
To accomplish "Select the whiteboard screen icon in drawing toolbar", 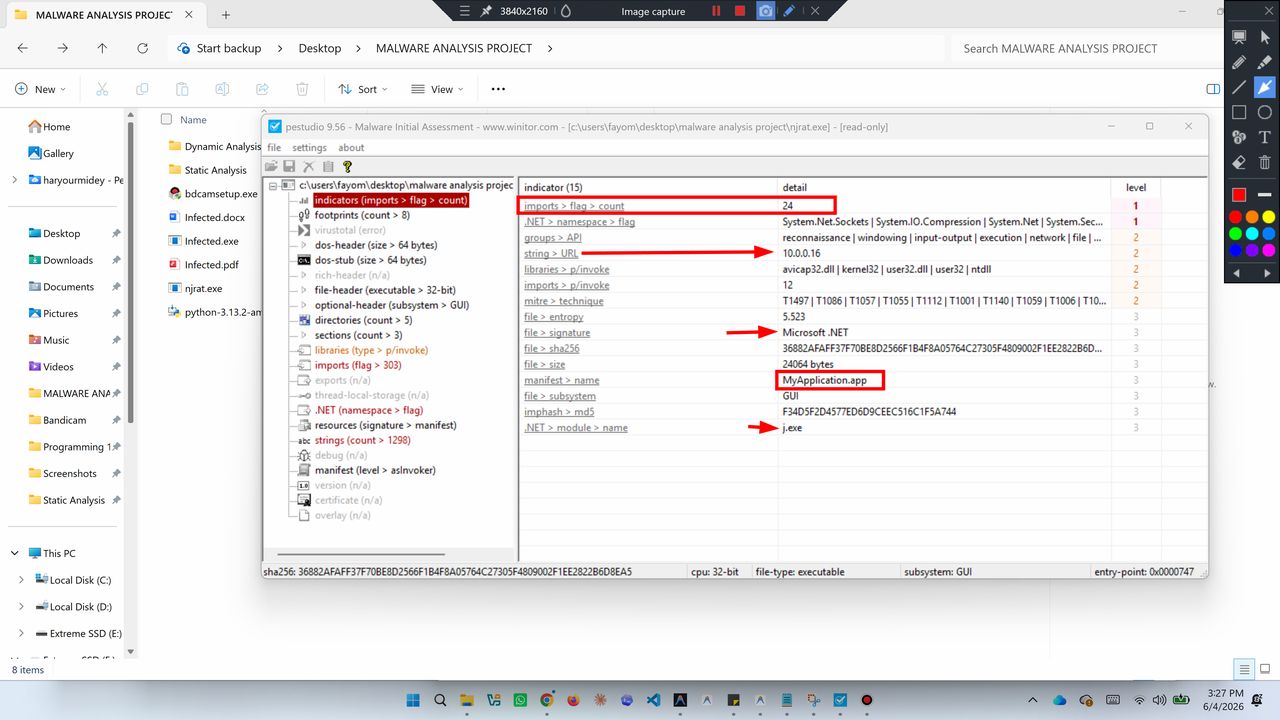I will coord(1239,37).
